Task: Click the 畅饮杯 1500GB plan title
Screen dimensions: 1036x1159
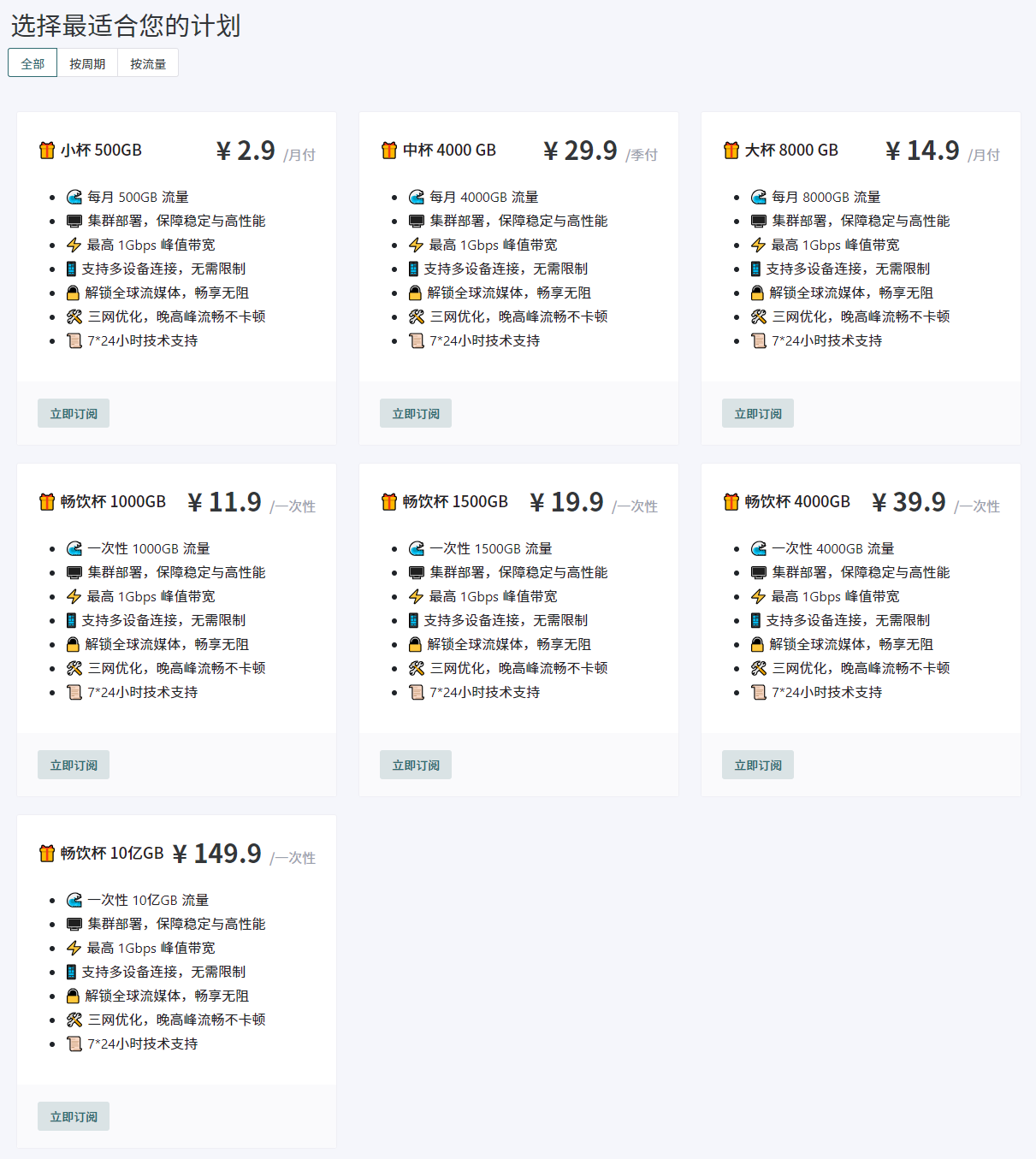Action: click(x=455, y=502)
